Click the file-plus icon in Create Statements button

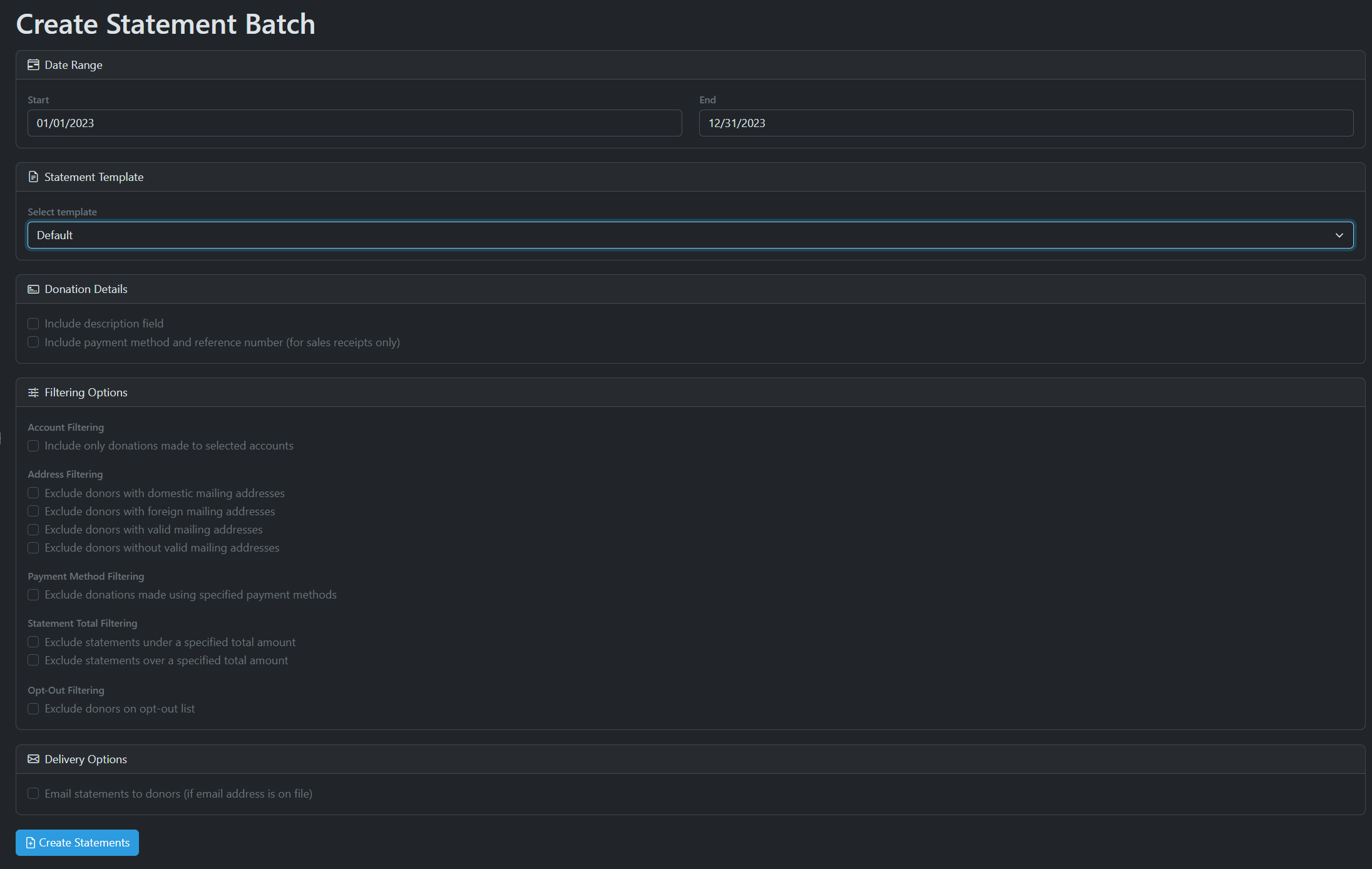(30, 843)
